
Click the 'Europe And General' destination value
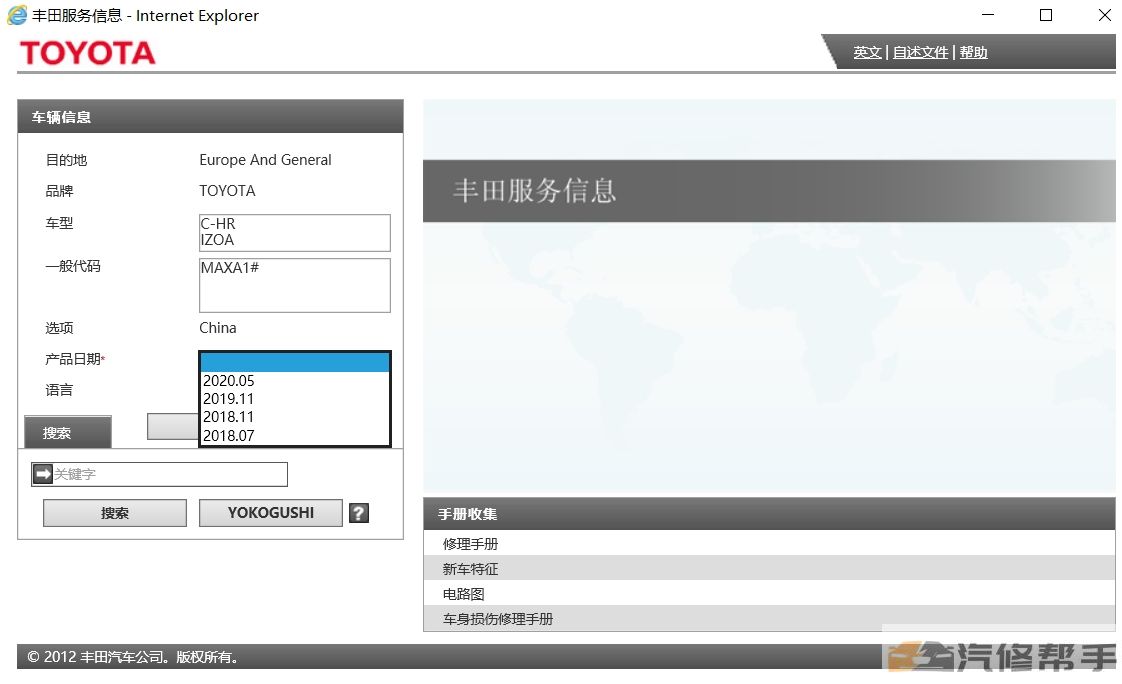(x=265, y=160)
